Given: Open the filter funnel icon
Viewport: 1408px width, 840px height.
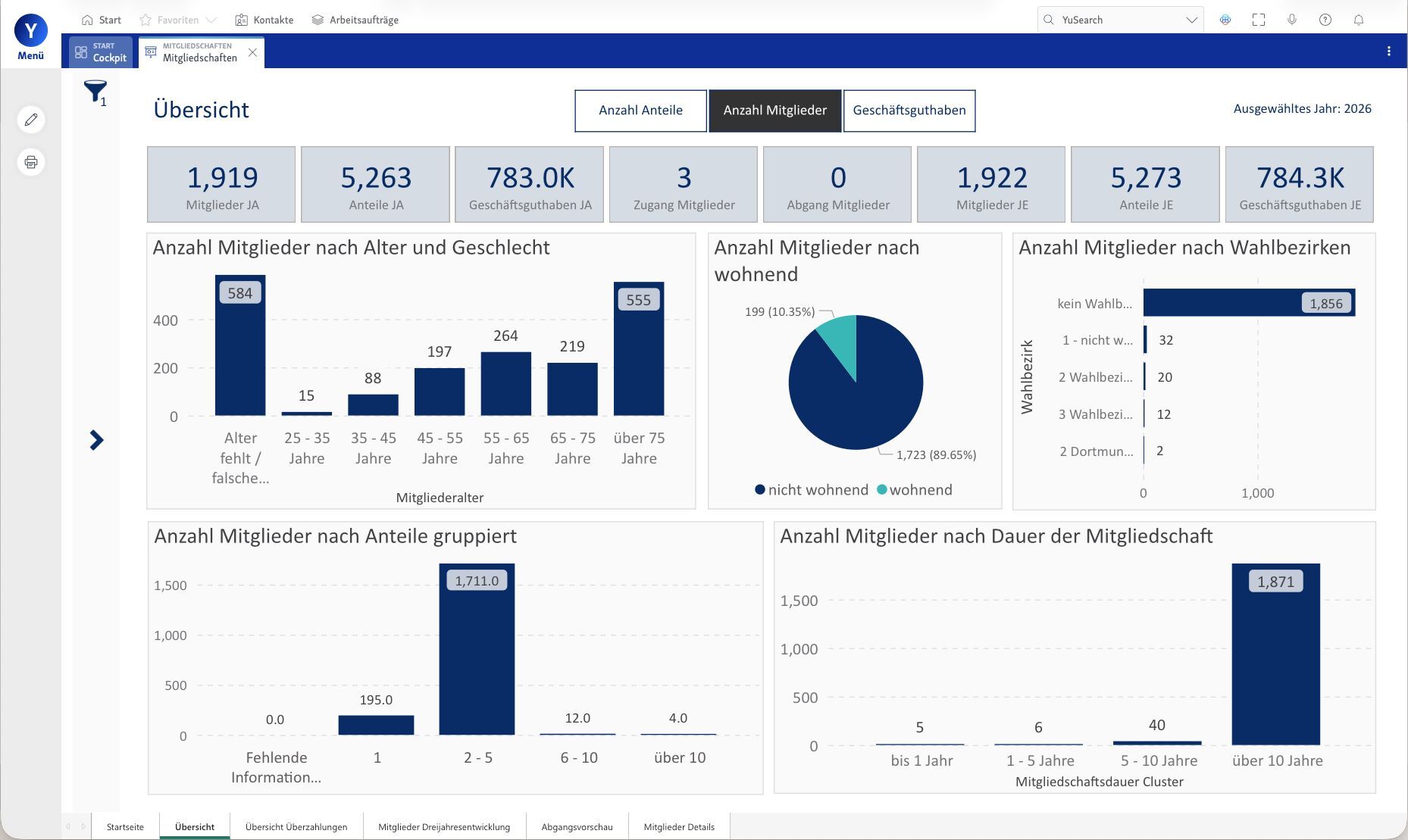Looking at the screenshot, I should coord(95,92).
